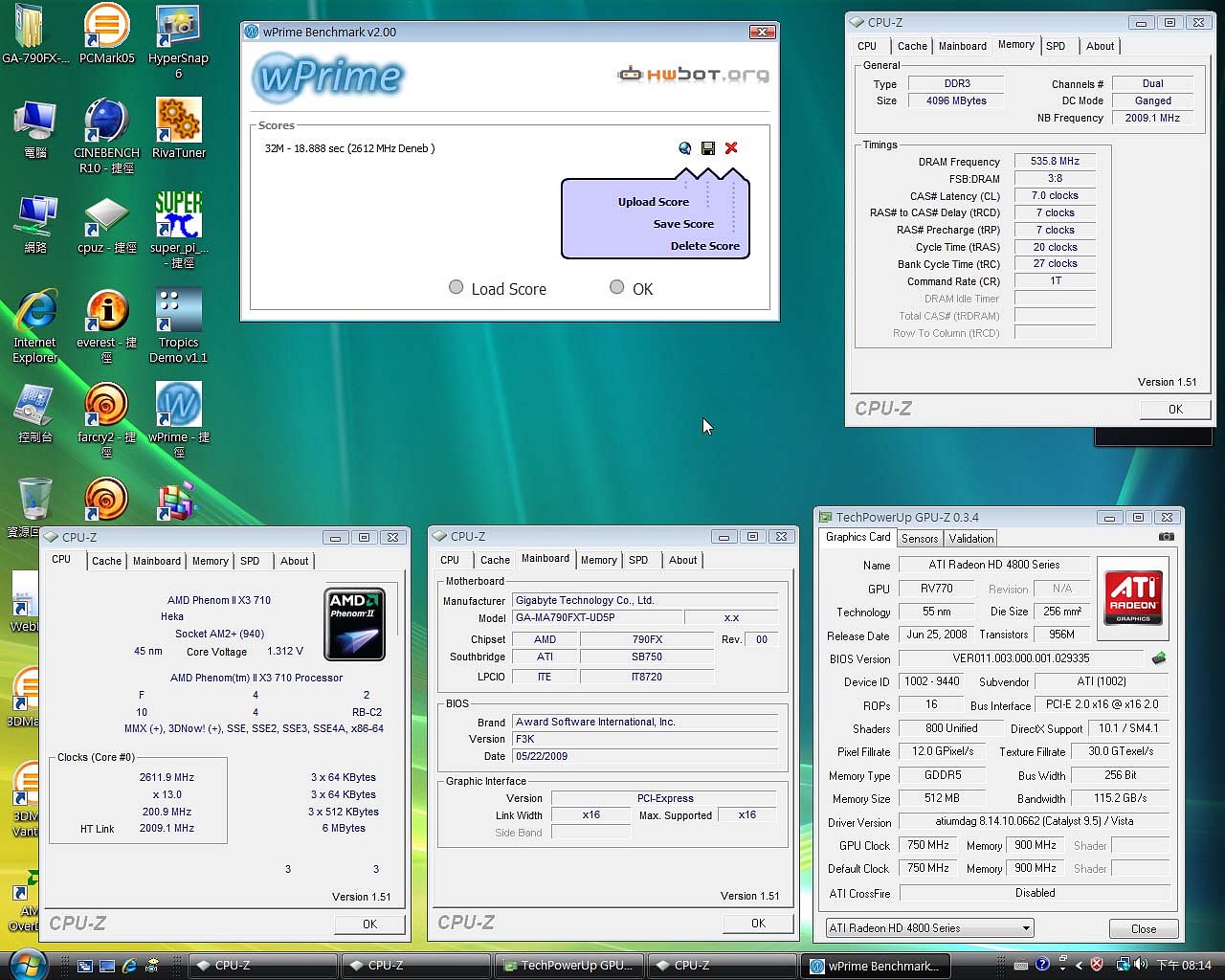Select the RivaTuner desktop icon
The image size is (1225, 980).
178,128
